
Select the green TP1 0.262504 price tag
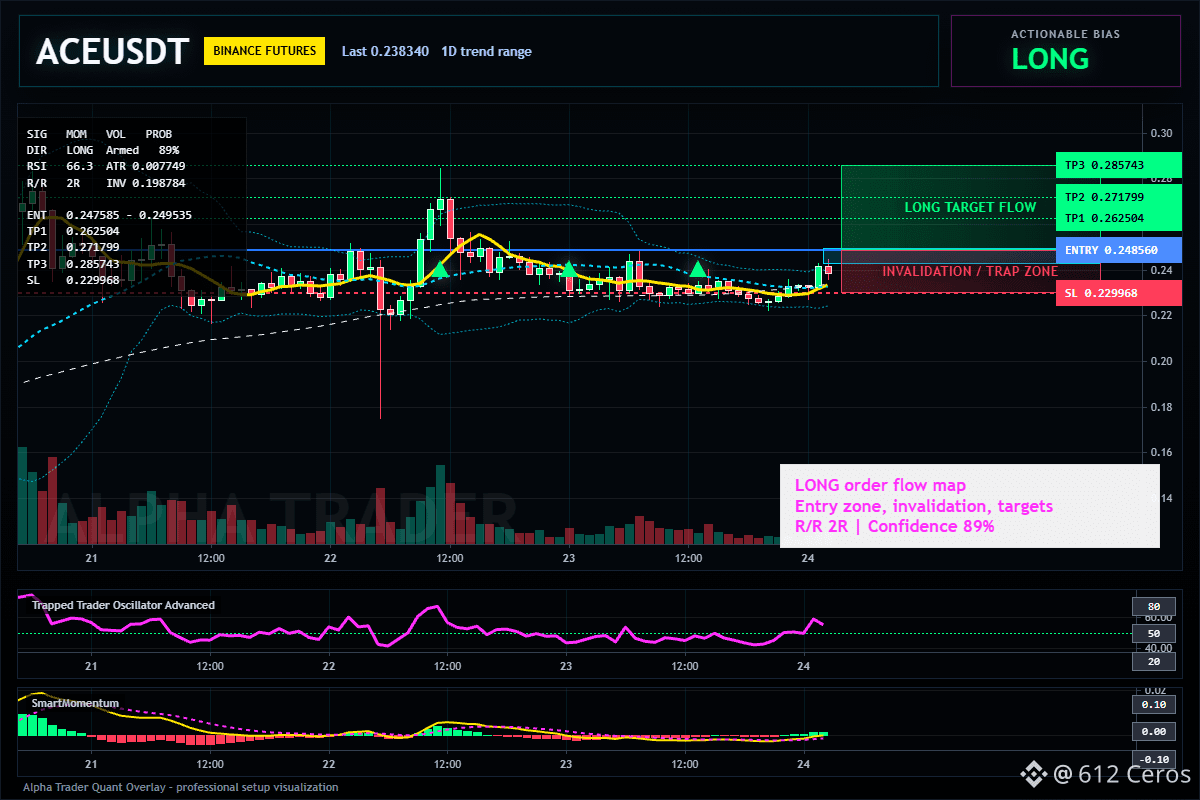(1118, 218)
